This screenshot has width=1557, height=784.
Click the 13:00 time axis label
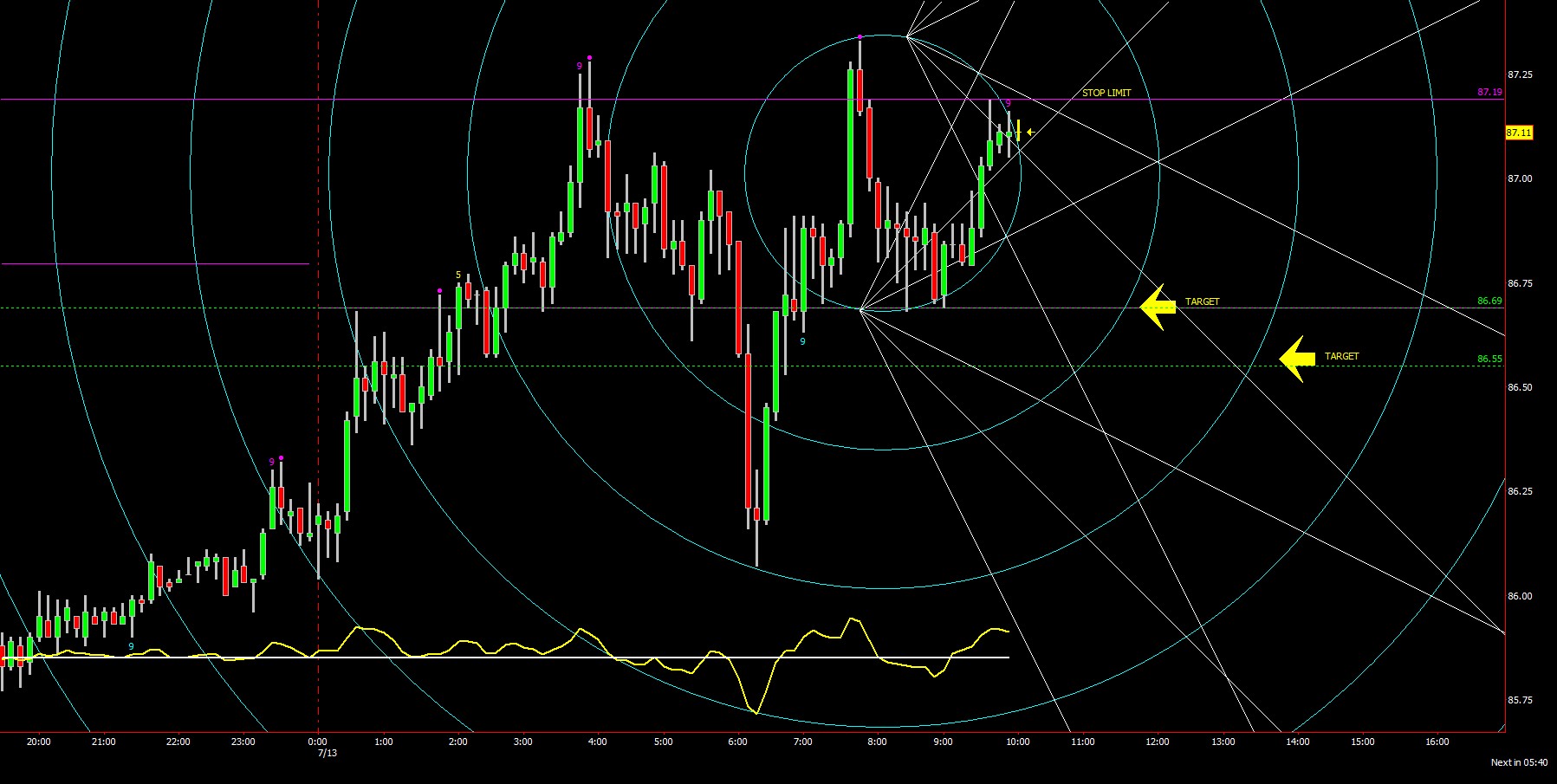1223,742
